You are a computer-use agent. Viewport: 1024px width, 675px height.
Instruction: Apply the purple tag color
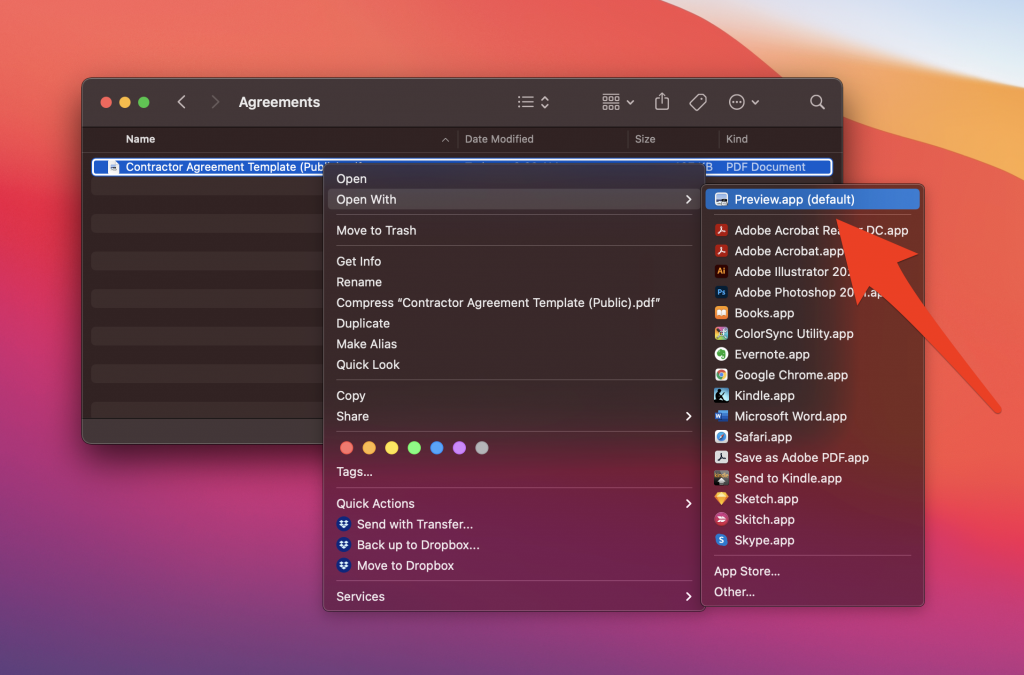pyautogui.click(x=459, y=448)
